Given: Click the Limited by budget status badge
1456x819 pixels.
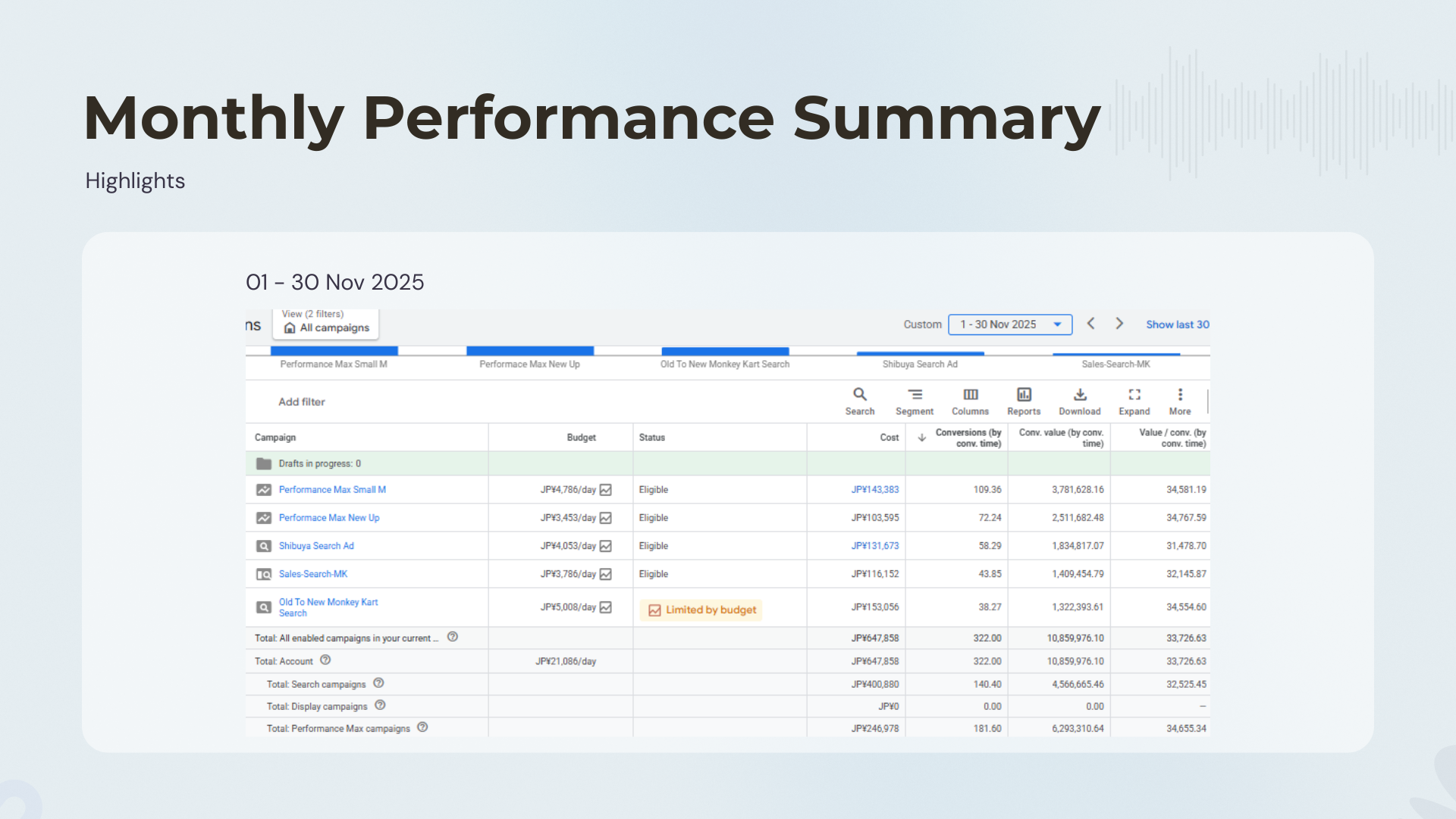Looking at the screenshot, I should click(x=701, y=610).
